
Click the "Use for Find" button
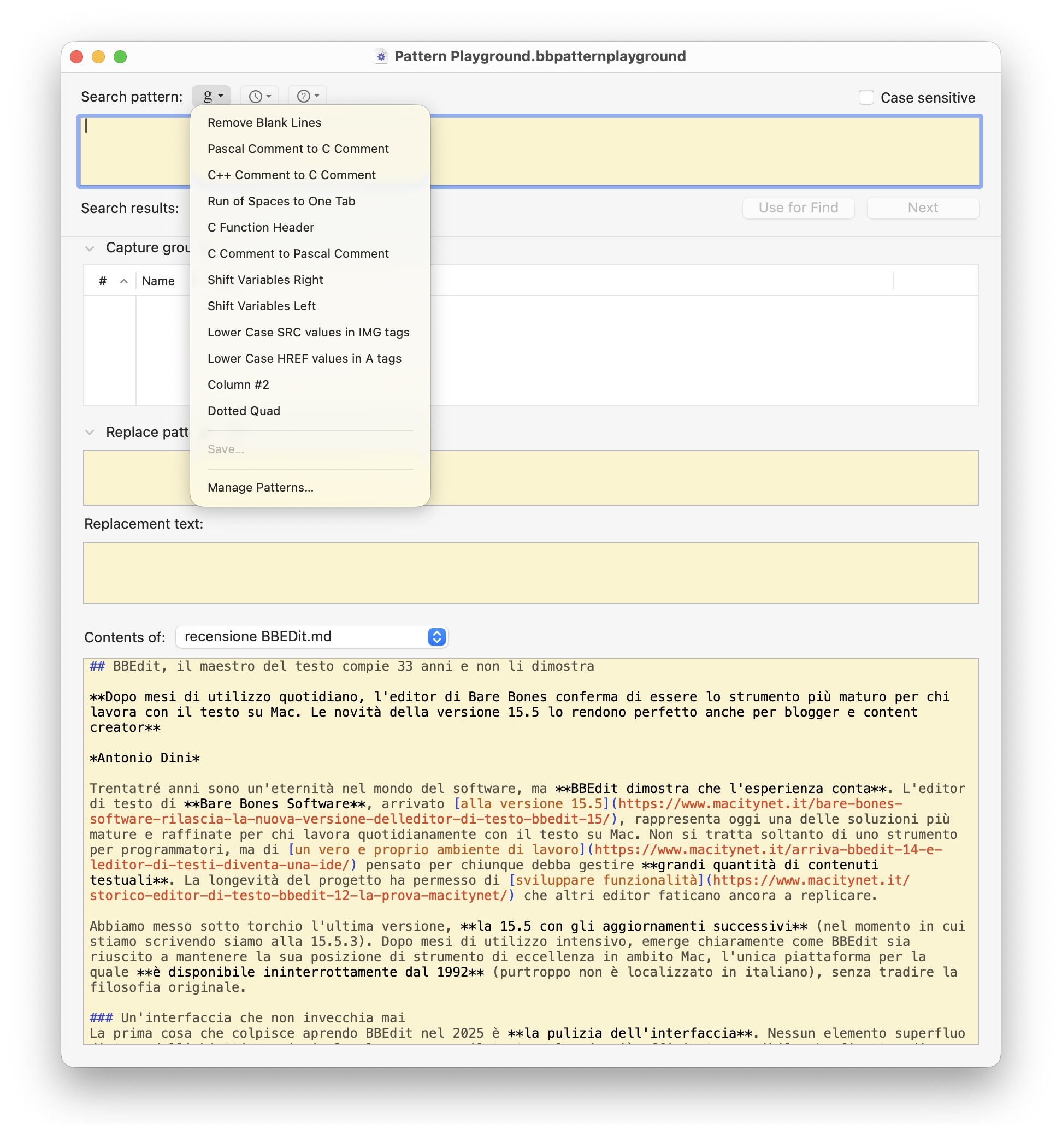click(x=798, y=208)
